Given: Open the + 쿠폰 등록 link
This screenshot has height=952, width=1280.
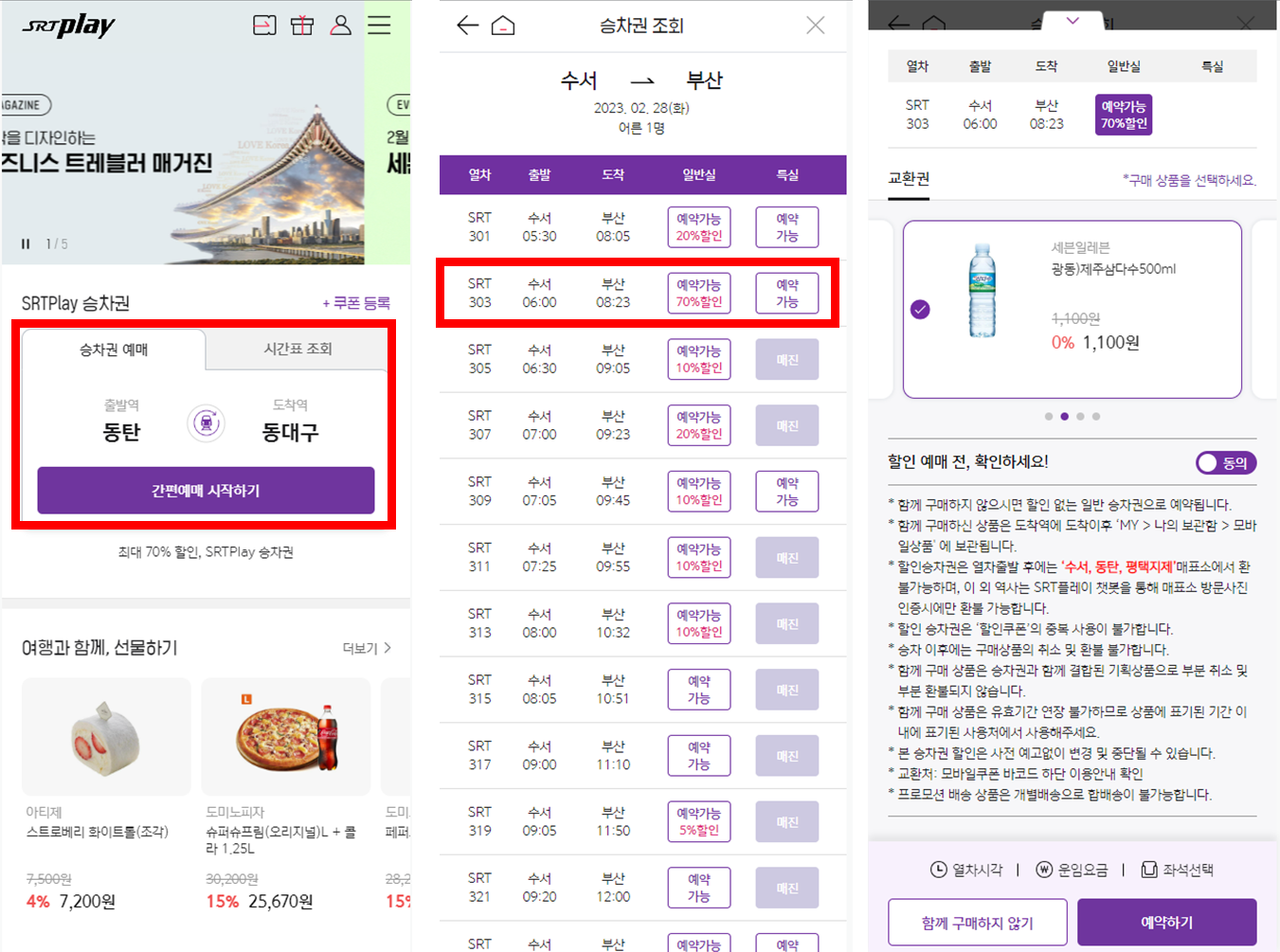Looking at the screenshot, I should (356, 303).
